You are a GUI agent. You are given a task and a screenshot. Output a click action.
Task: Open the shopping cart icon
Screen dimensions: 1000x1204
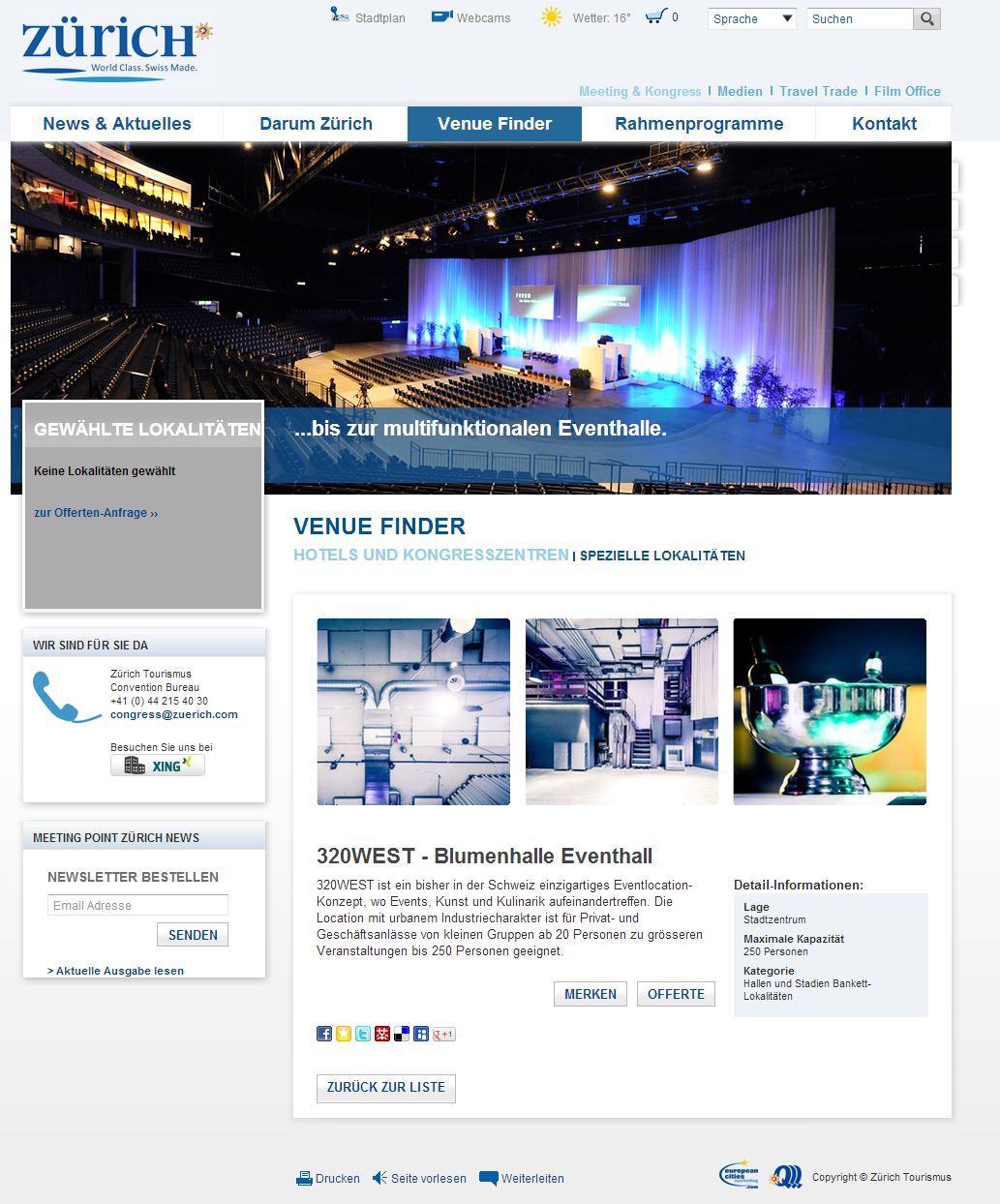[655, 16]
